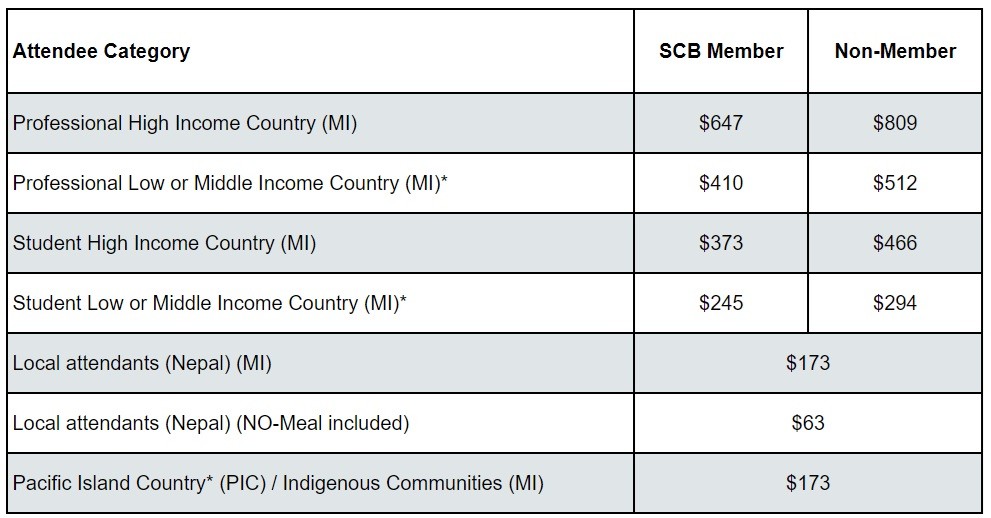Select Professional Low or Middle Income Country label
This screenshot has height=518, width=991.
click(230, 183)
